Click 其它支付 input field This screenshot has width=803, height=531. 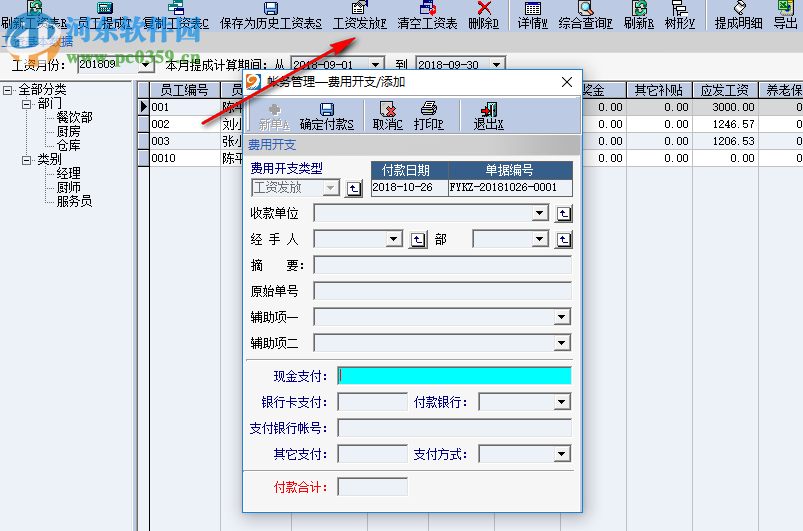372,454
